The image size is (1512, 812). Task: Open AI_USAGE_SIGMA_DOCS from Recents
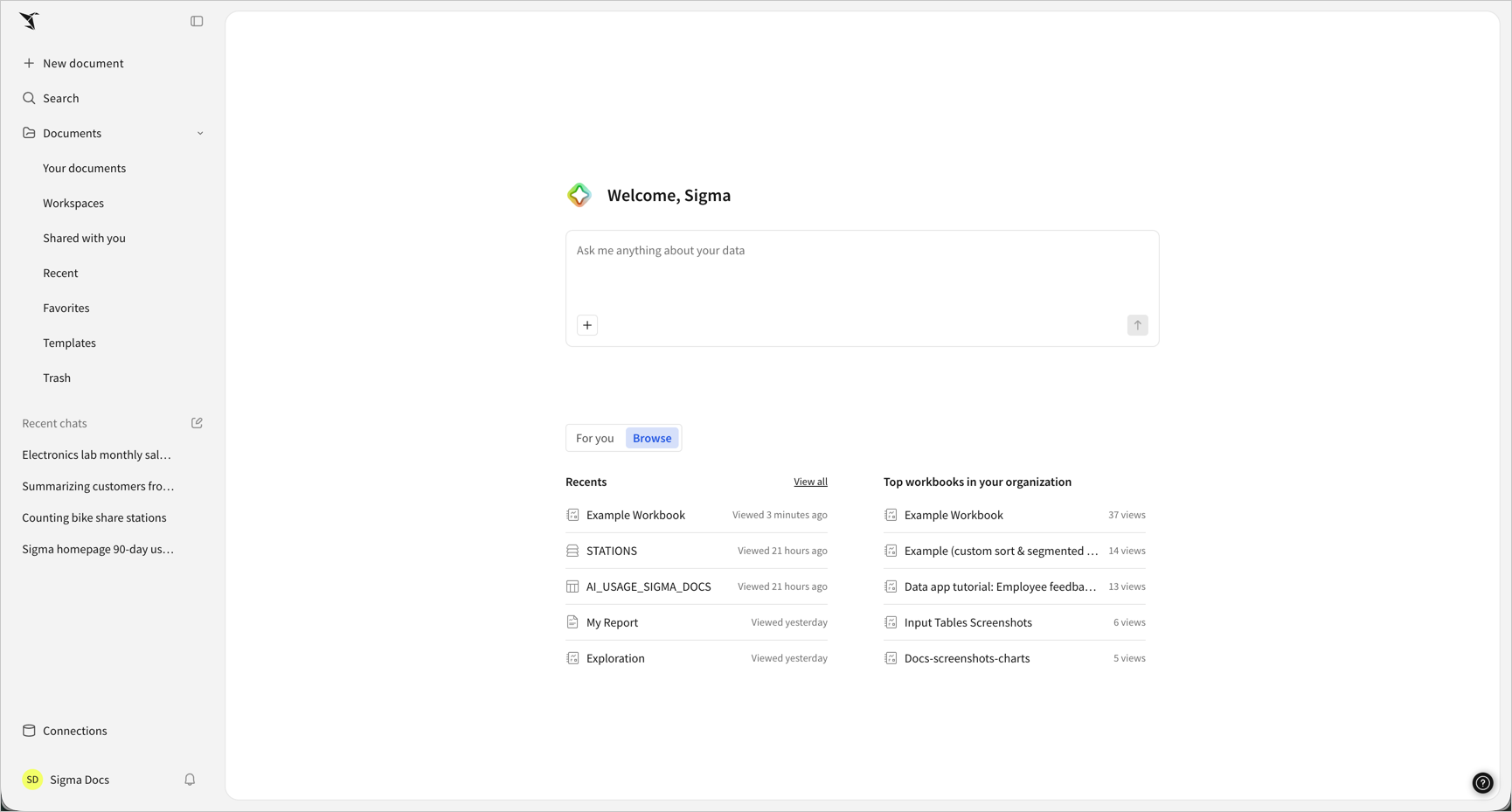(x=697, y=586)
